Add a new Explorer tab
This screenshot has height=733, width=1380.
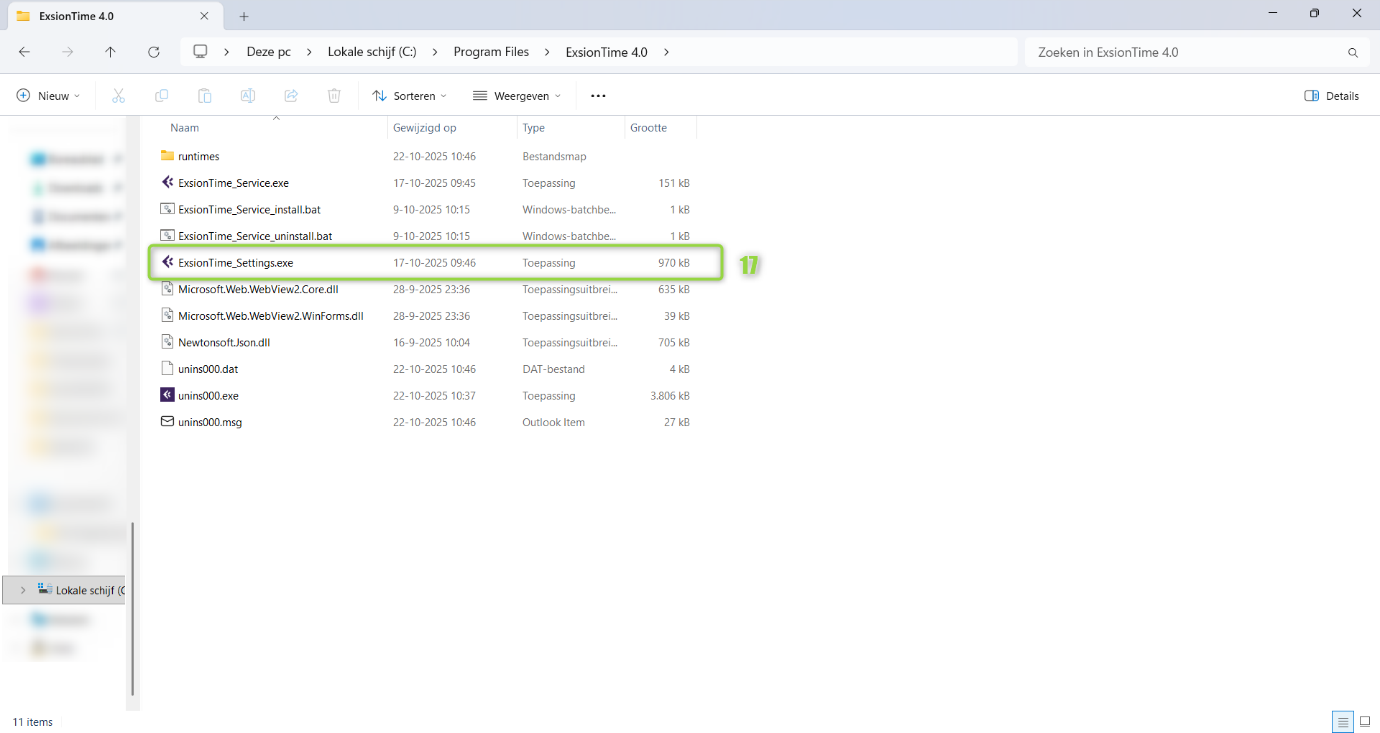point(244,16)
